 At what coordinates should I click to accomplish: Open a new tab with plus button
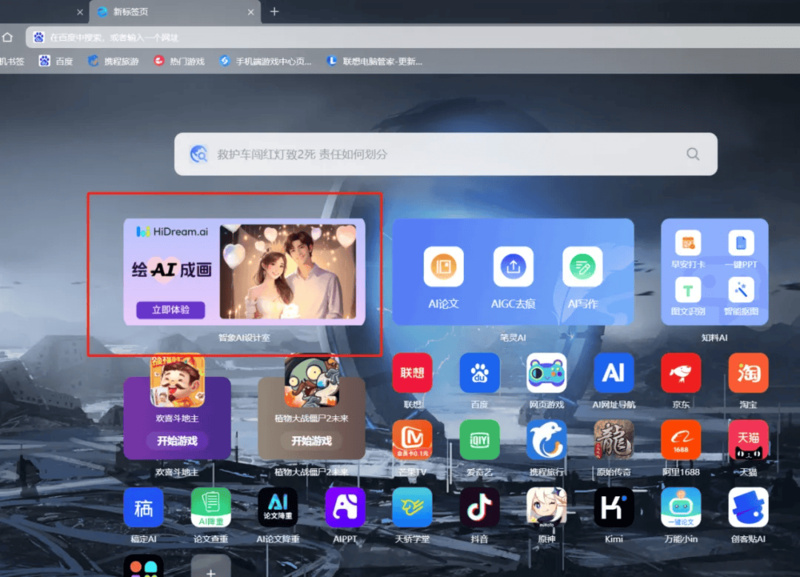(274, 12)
